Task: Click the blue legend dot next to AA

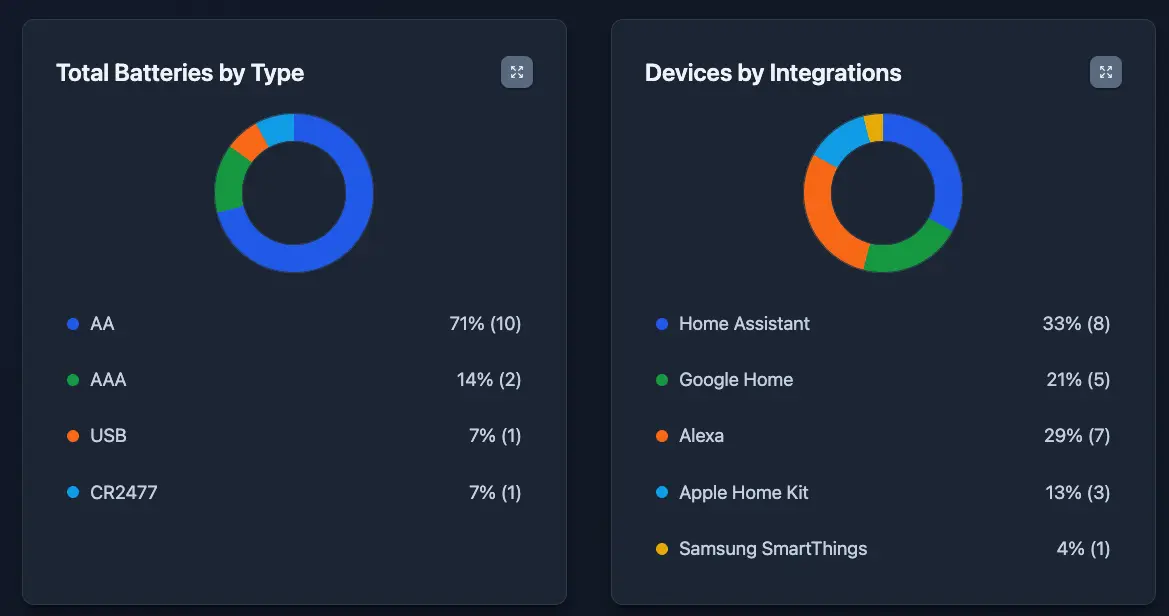Action: click(x=71, y=323)
